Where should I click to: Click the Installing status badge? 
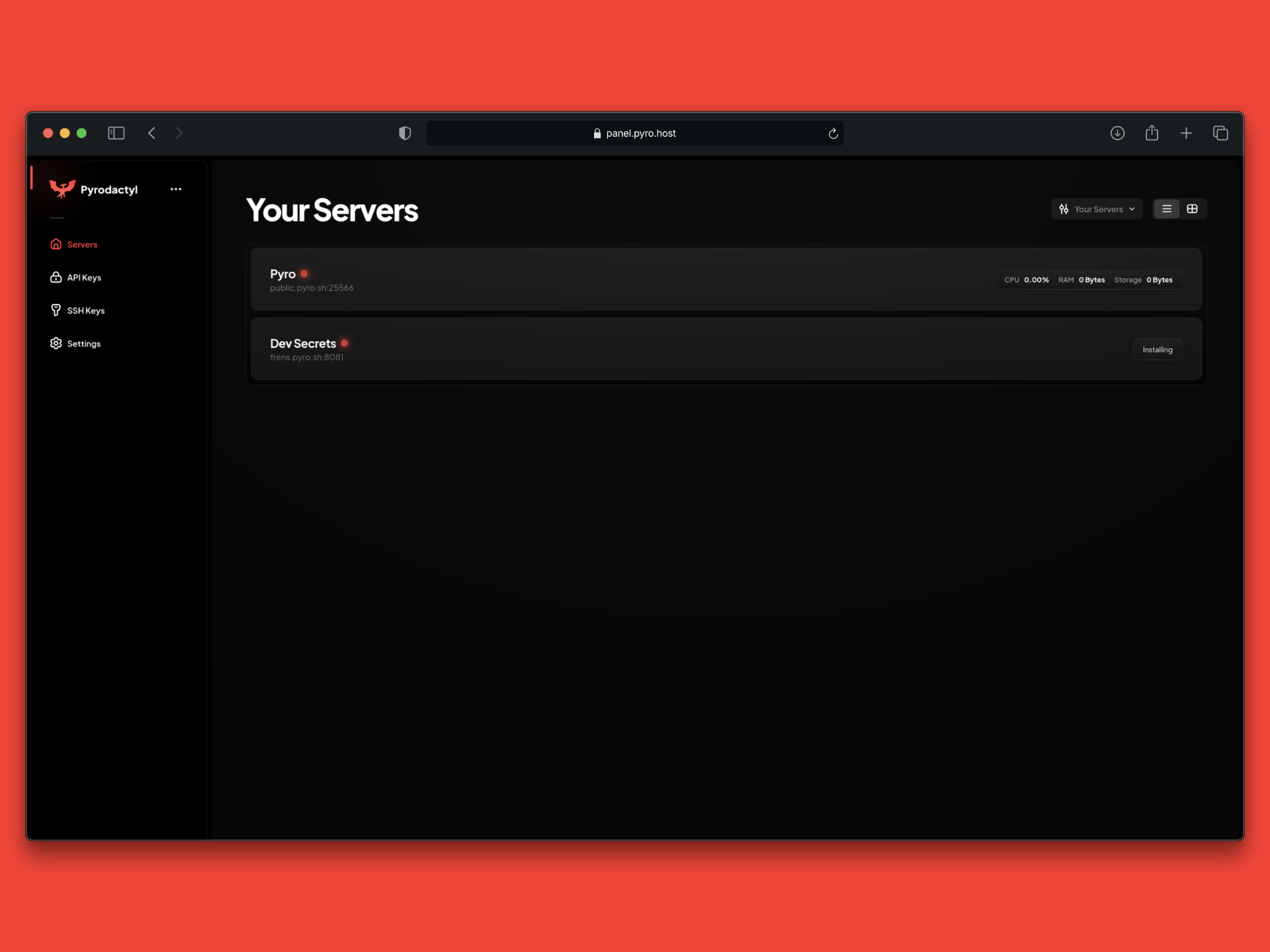pyautogui.click(x=1157, y=350)
